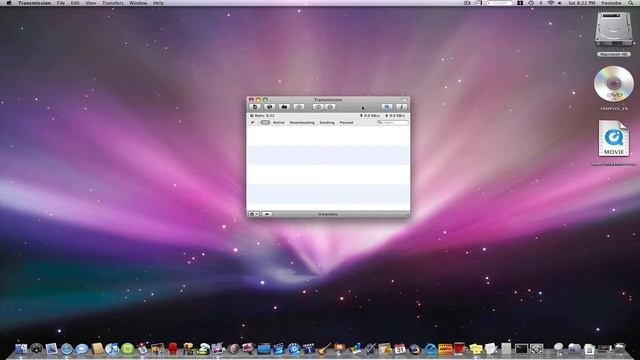
Task: Select the Active filter
Action: tap(279, 122)
